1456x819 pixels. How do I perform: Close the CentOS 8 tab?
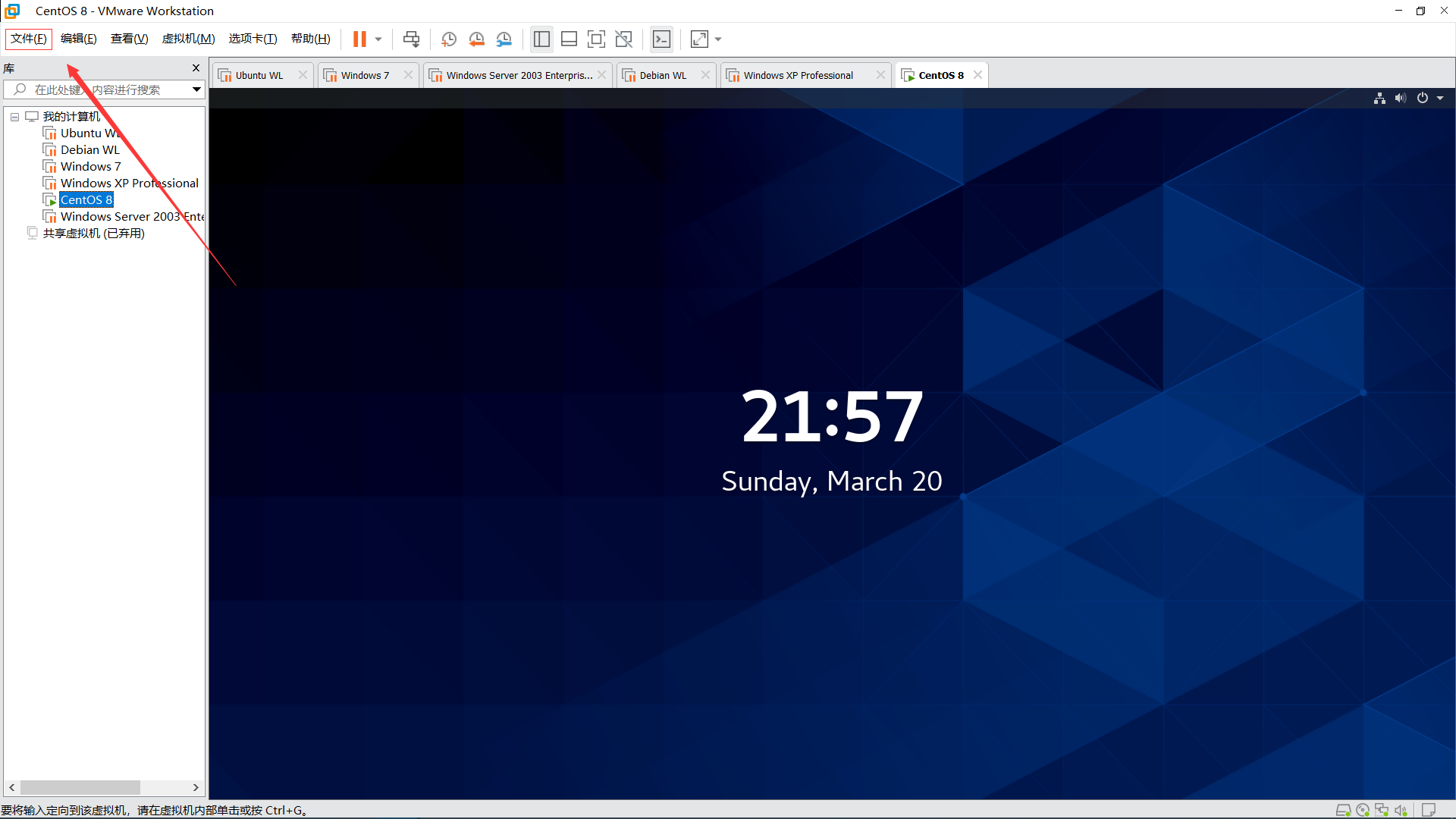pos(977,74)
